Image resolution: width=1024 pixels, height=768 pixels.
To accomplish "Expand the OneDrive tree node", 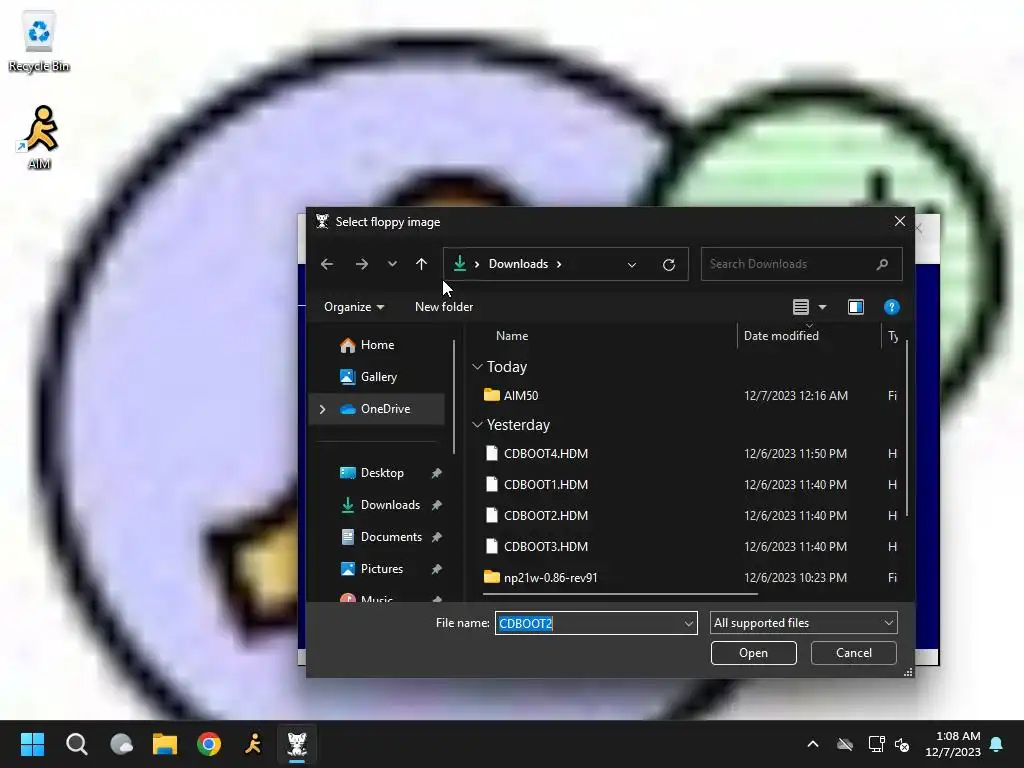I will click(323, 409).
